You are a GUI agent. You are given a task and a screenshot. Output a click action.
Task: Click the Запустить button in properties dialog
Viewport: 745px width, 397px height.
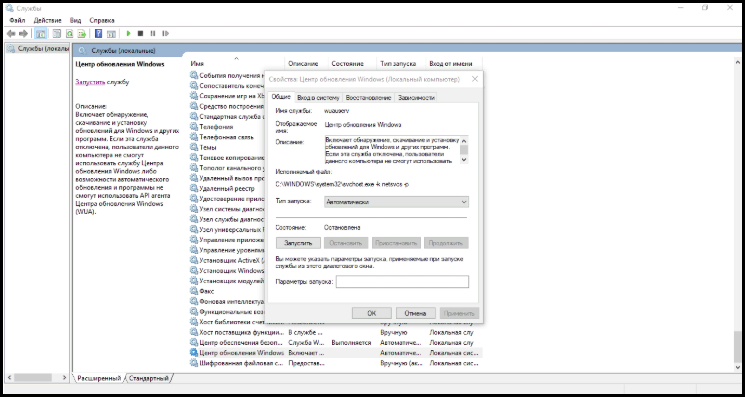click(298, 243)
